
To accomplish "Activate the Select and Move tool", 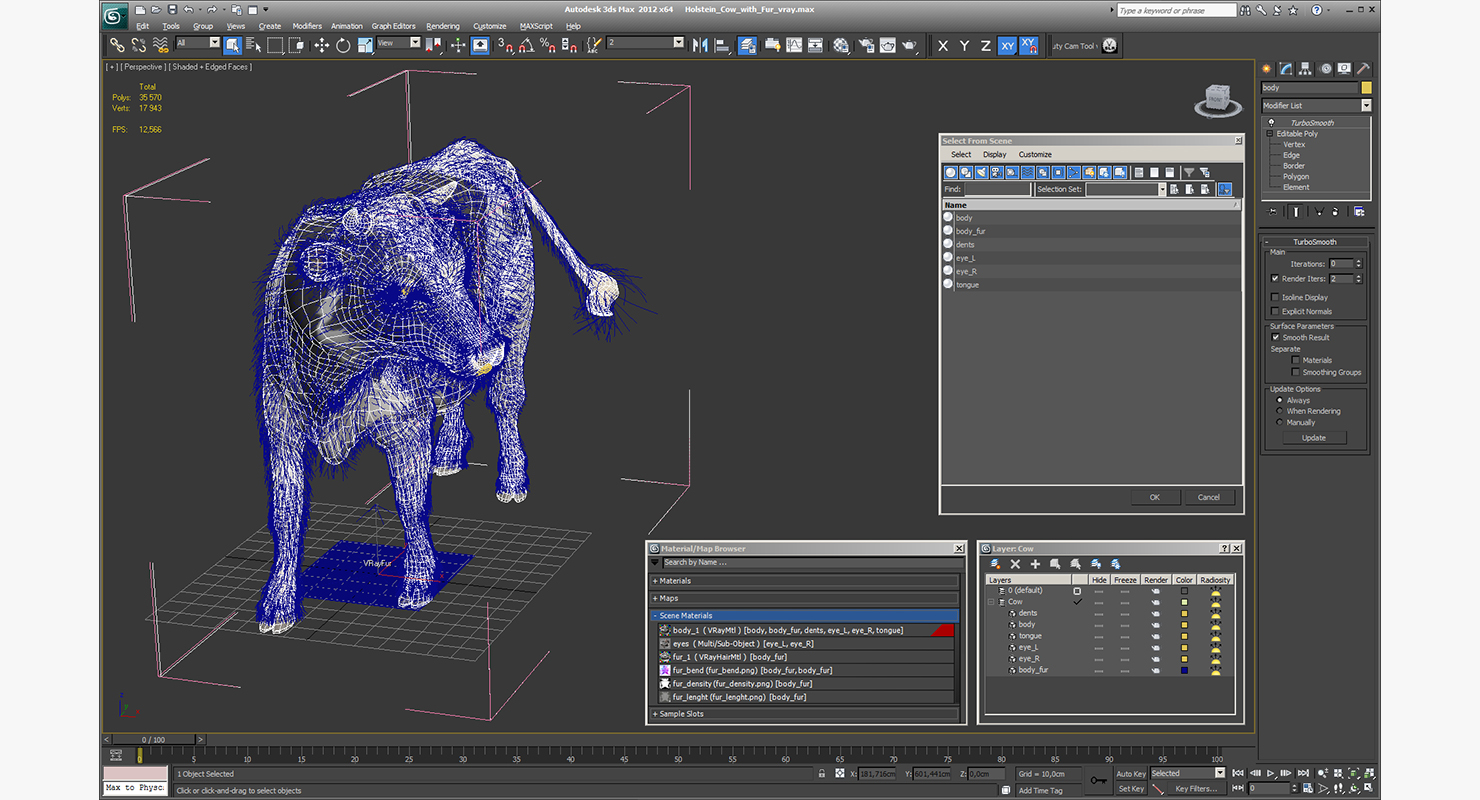I will [x=321, y=45].
